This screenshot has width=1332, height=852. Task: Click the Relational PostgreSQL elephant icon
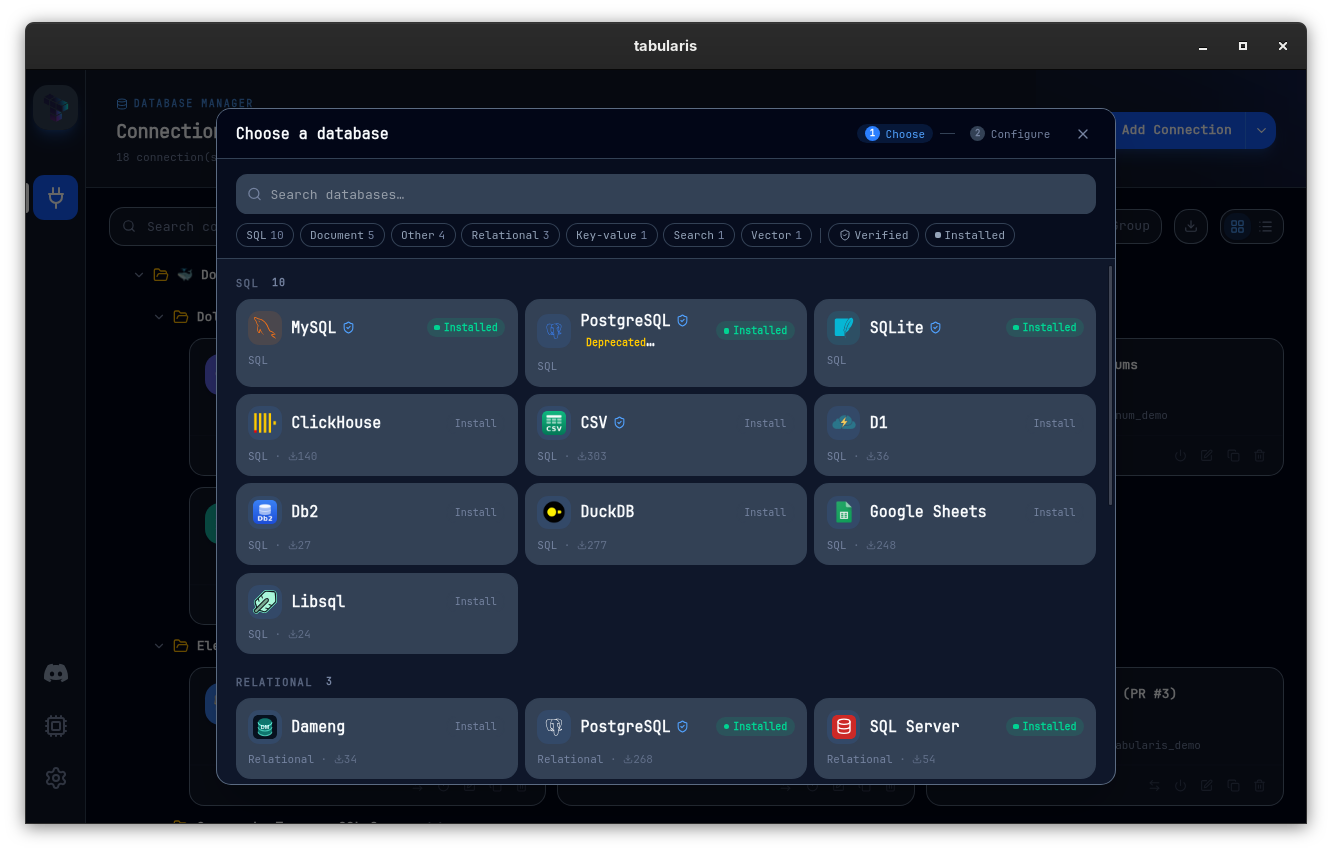point(554,727)
